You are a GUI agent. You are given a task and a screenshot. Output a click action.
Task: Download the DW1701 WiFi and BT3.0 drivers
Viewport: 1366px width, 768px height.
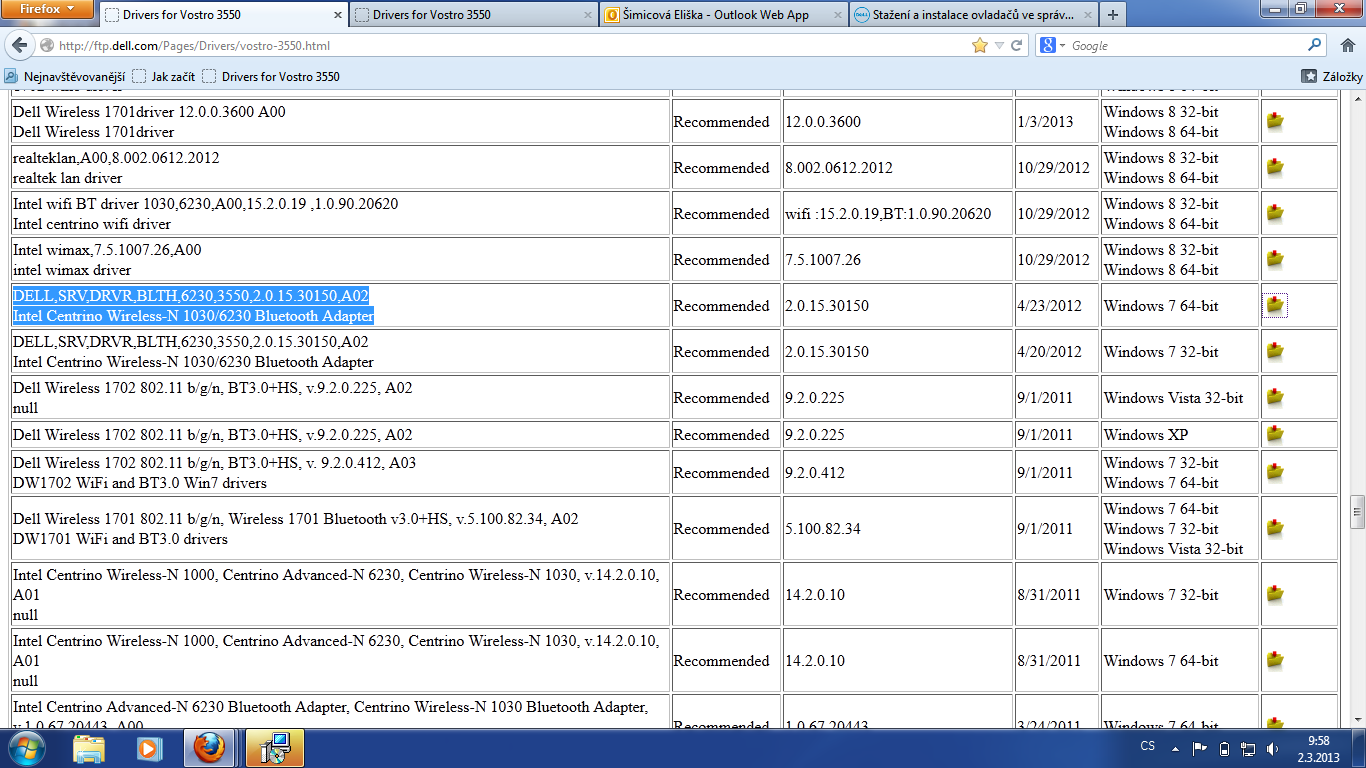(1275, 528)
